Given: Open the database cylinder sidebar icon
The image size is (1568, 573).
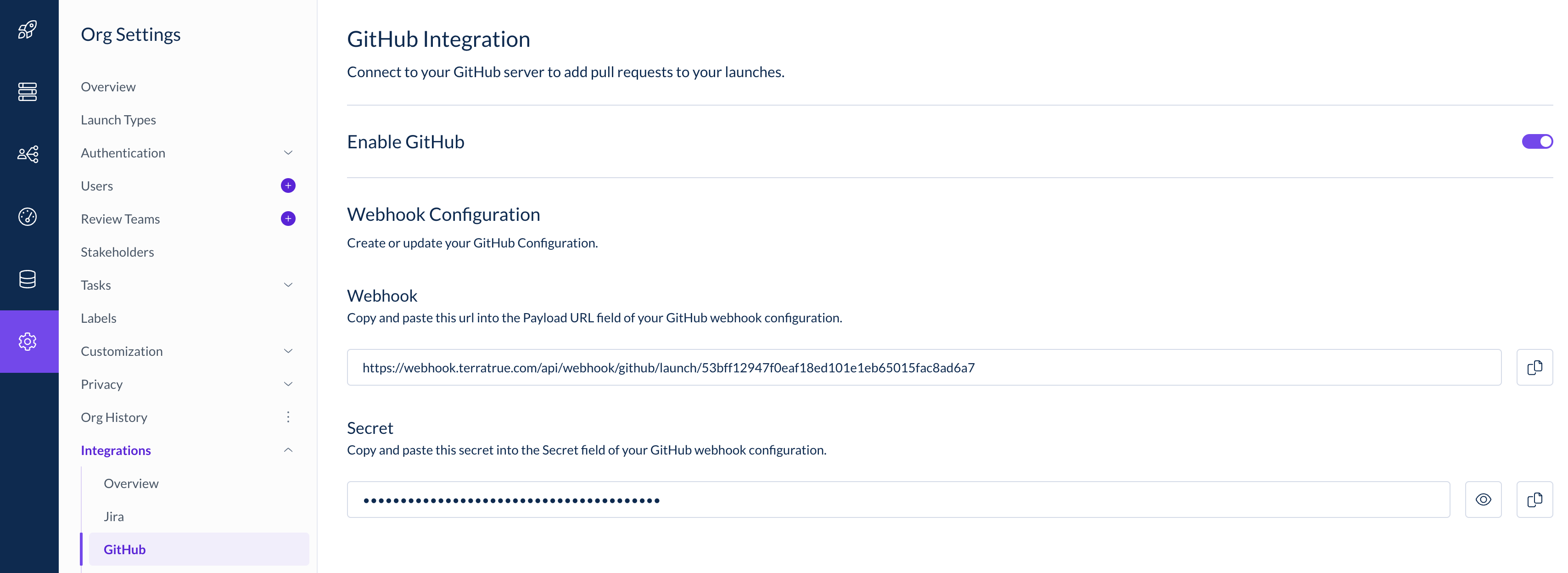Looking at the screenshot, I should [28, 280].
